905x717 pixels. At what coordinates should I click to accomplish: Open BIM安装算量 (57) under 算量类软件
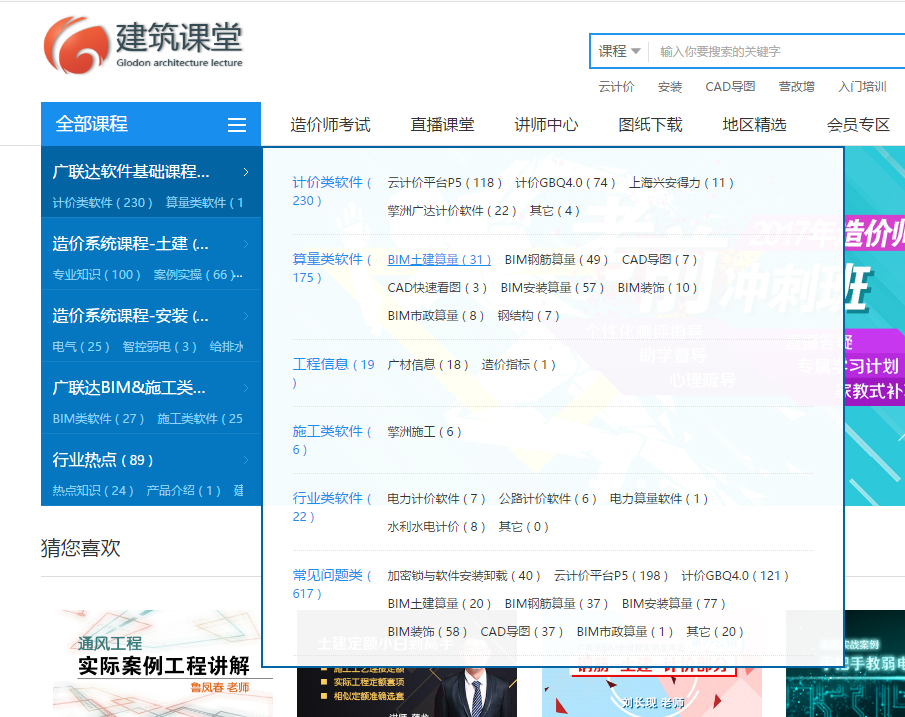click(552, 288)
